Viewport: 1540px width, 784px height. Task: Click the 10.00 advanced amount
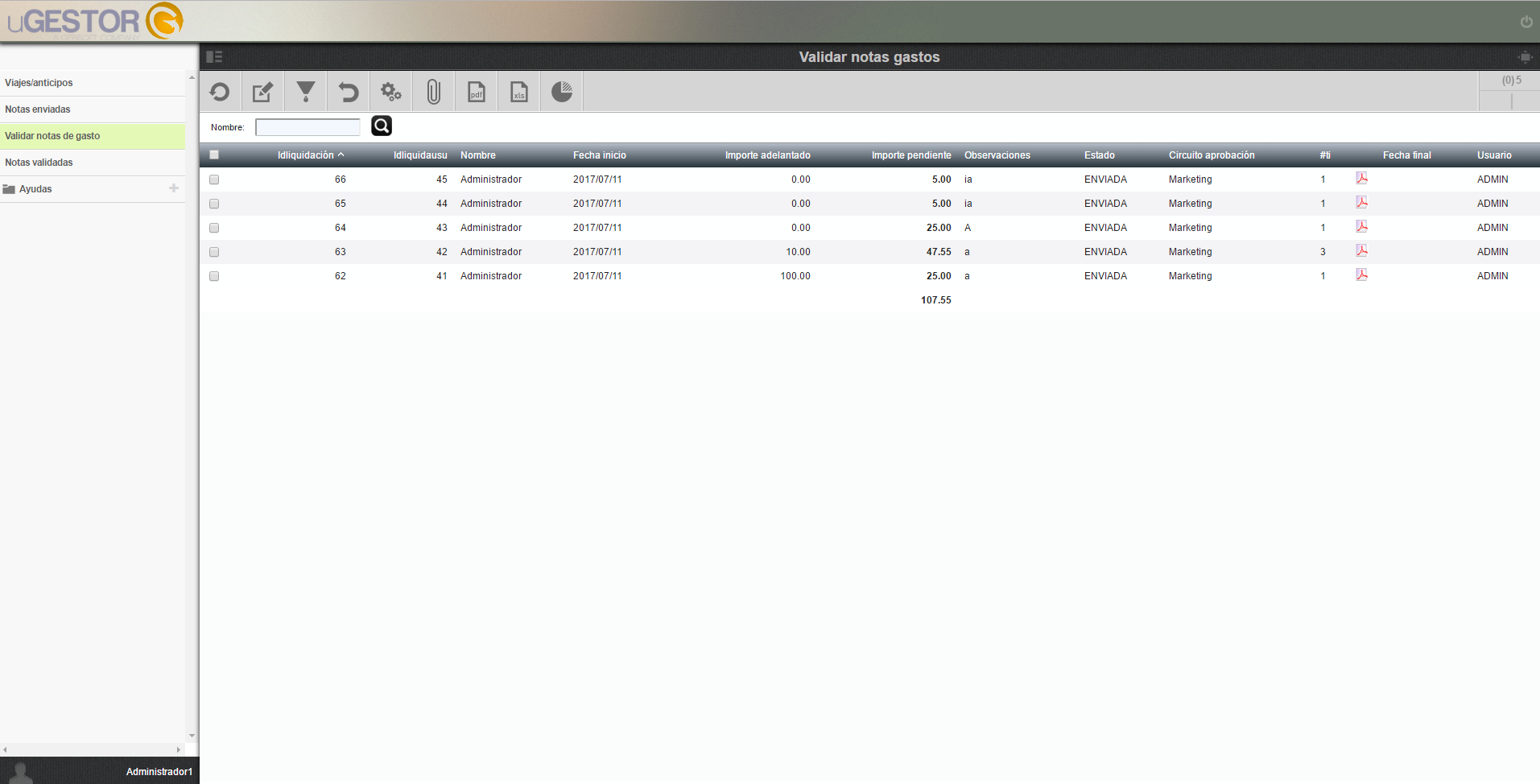point(799,252)
